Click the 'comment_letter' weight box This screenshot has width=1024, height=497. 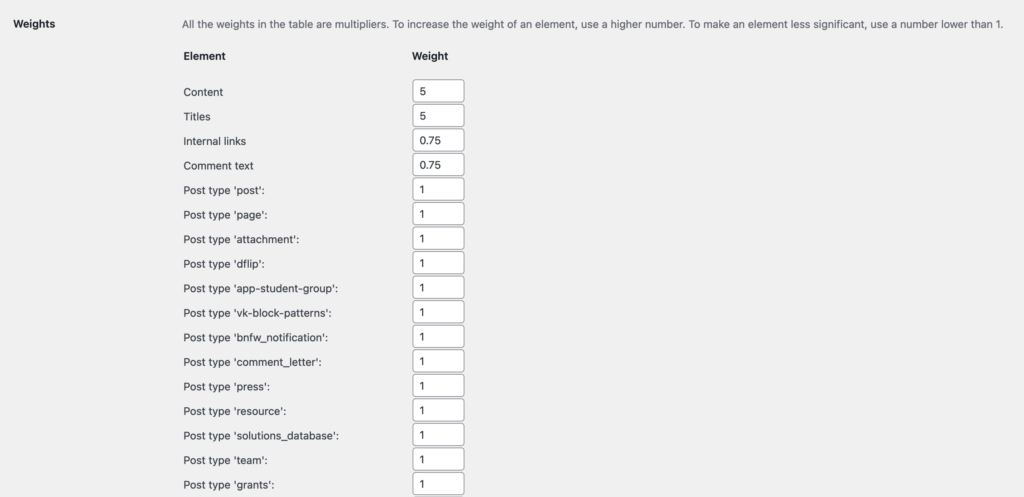tap(438, 361)
